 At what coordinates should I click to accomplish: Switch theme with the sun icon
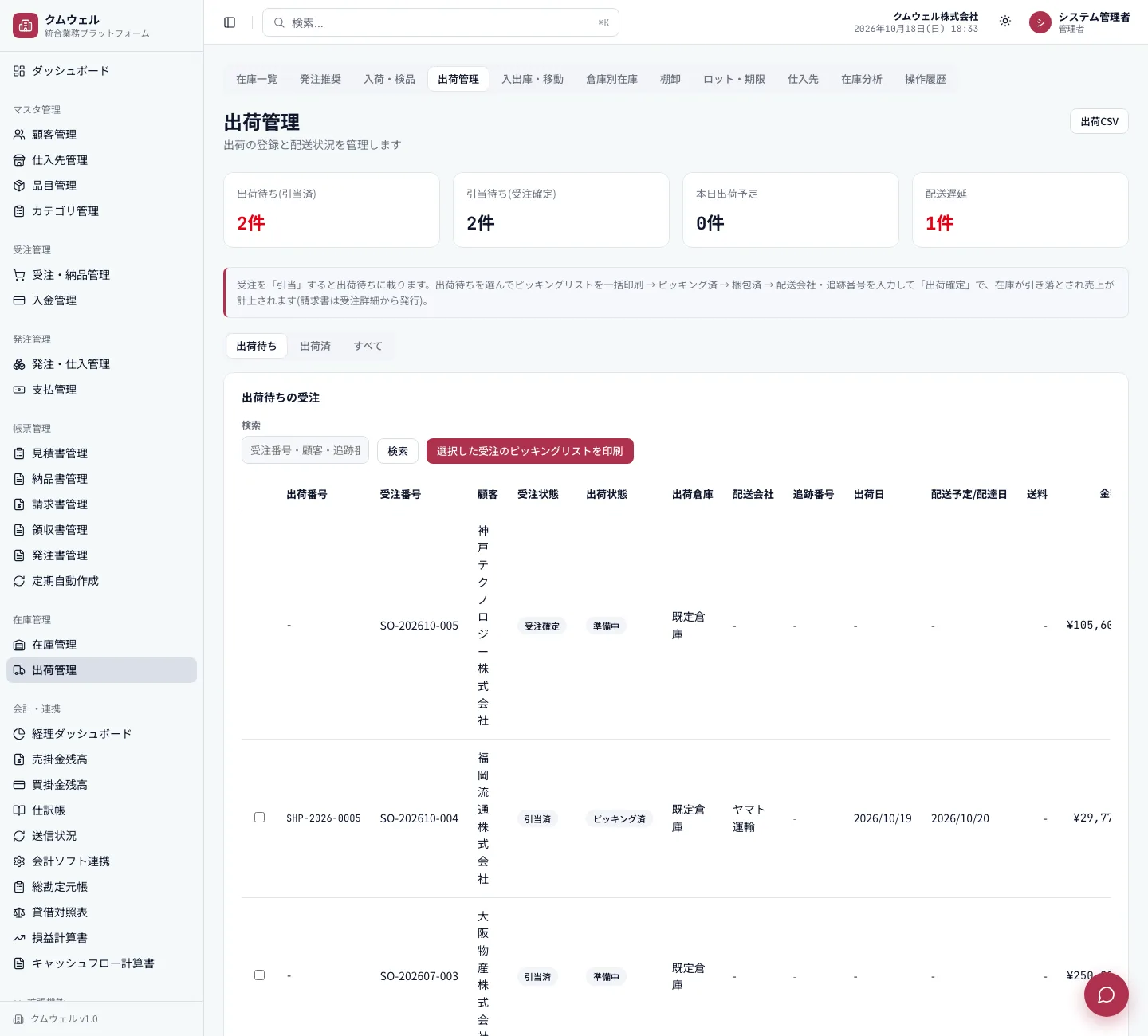1005,22
